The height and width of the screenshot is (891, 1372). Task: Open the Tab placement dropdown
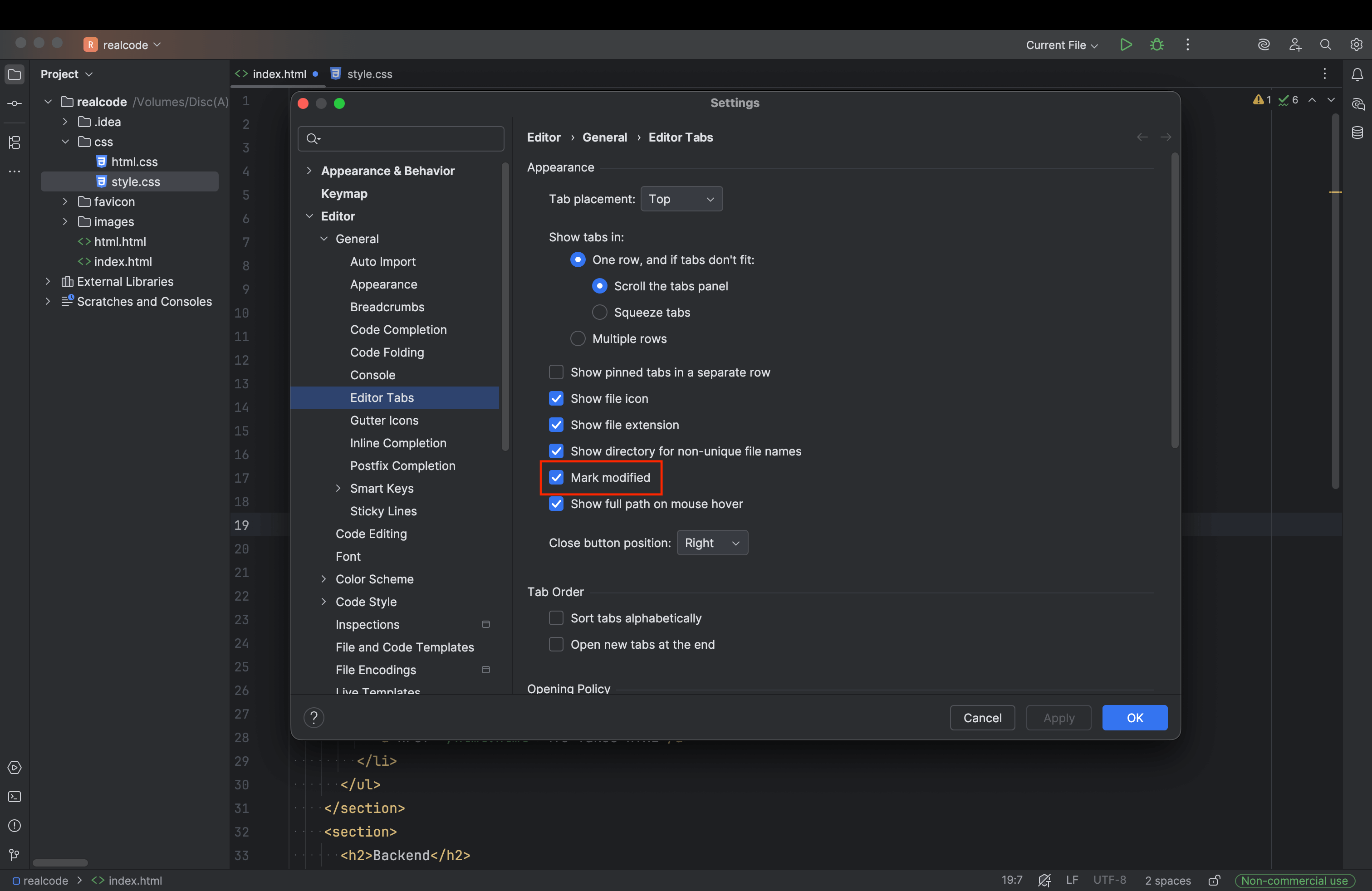681,199
